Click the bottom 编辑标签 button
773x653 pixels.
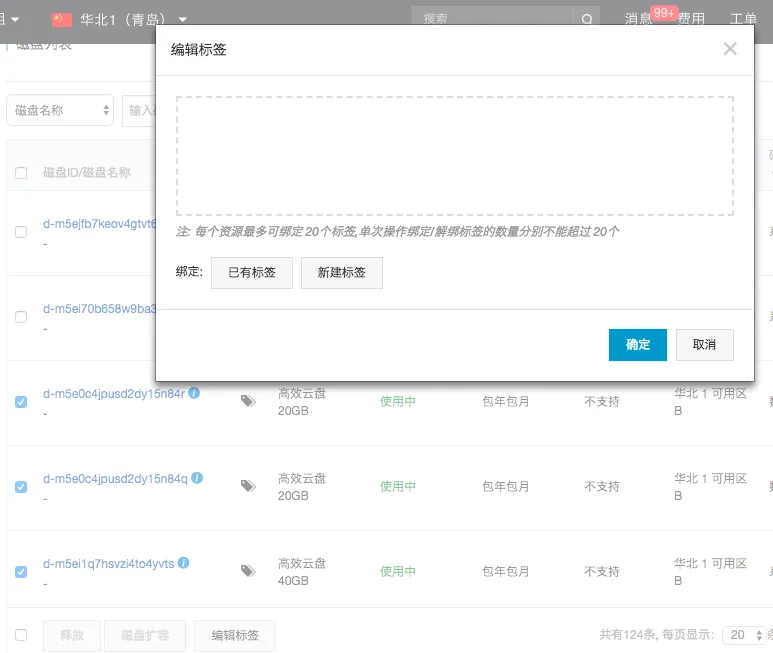pyautogui.click(x=235, y=635)
